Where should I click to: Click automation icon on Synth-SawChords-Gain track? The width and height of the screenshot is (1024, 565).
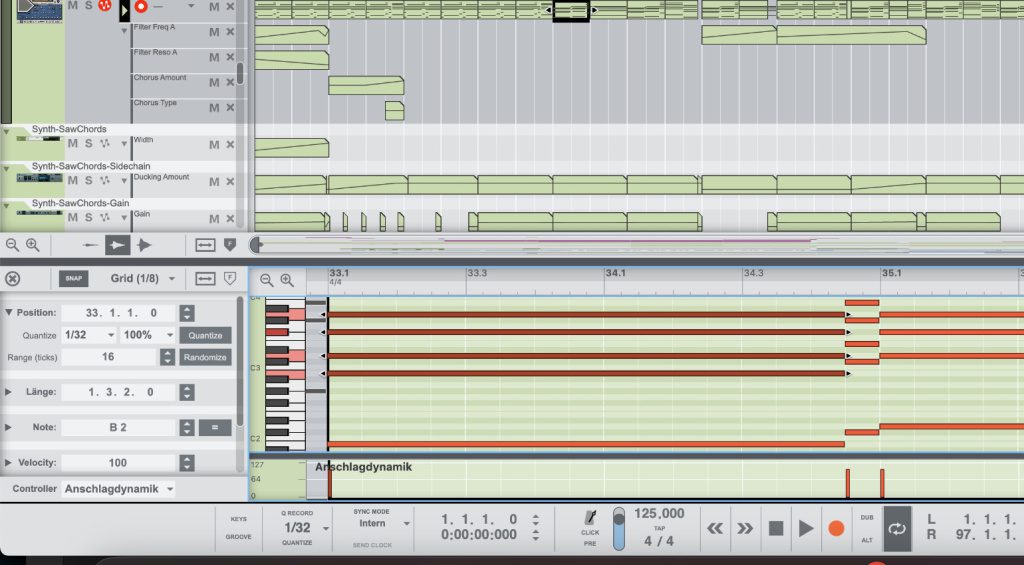(104, 218)
